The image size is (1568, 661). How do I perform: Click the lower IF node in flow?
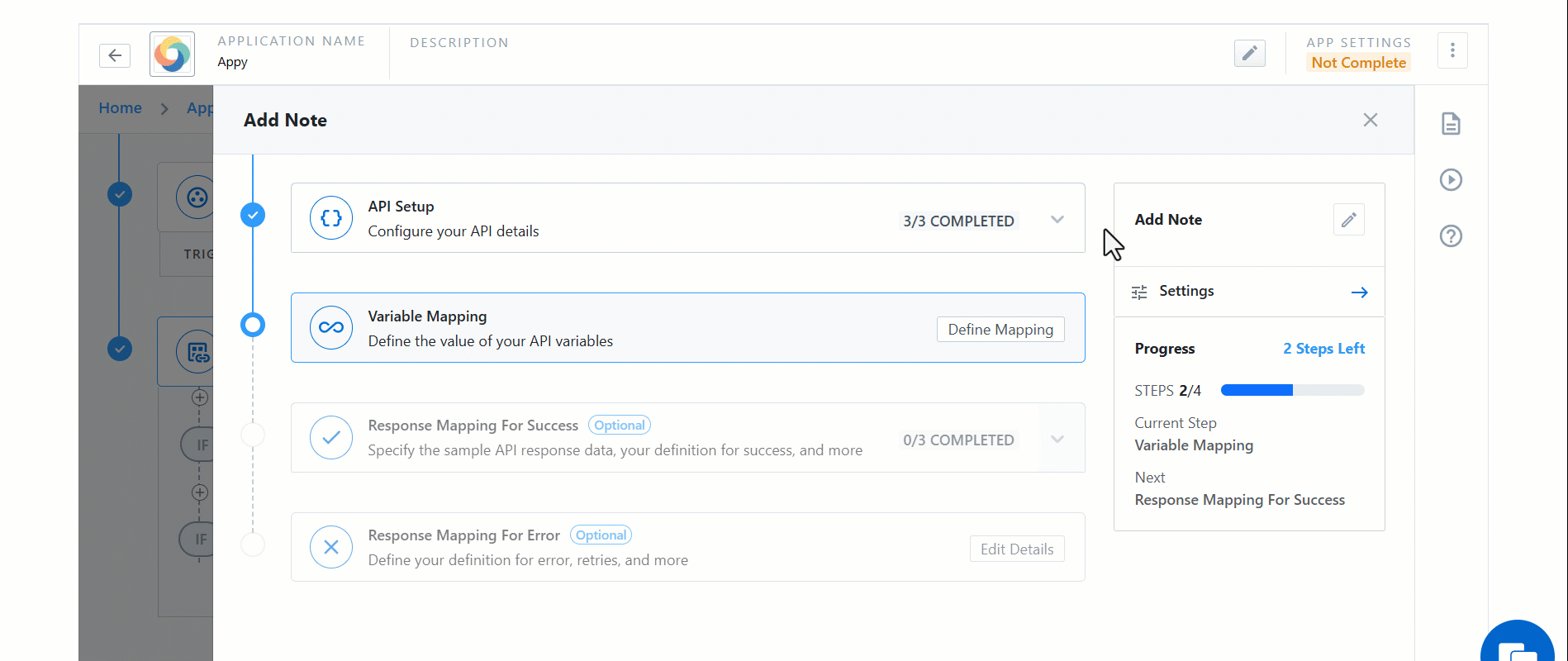tap(197, 540)
